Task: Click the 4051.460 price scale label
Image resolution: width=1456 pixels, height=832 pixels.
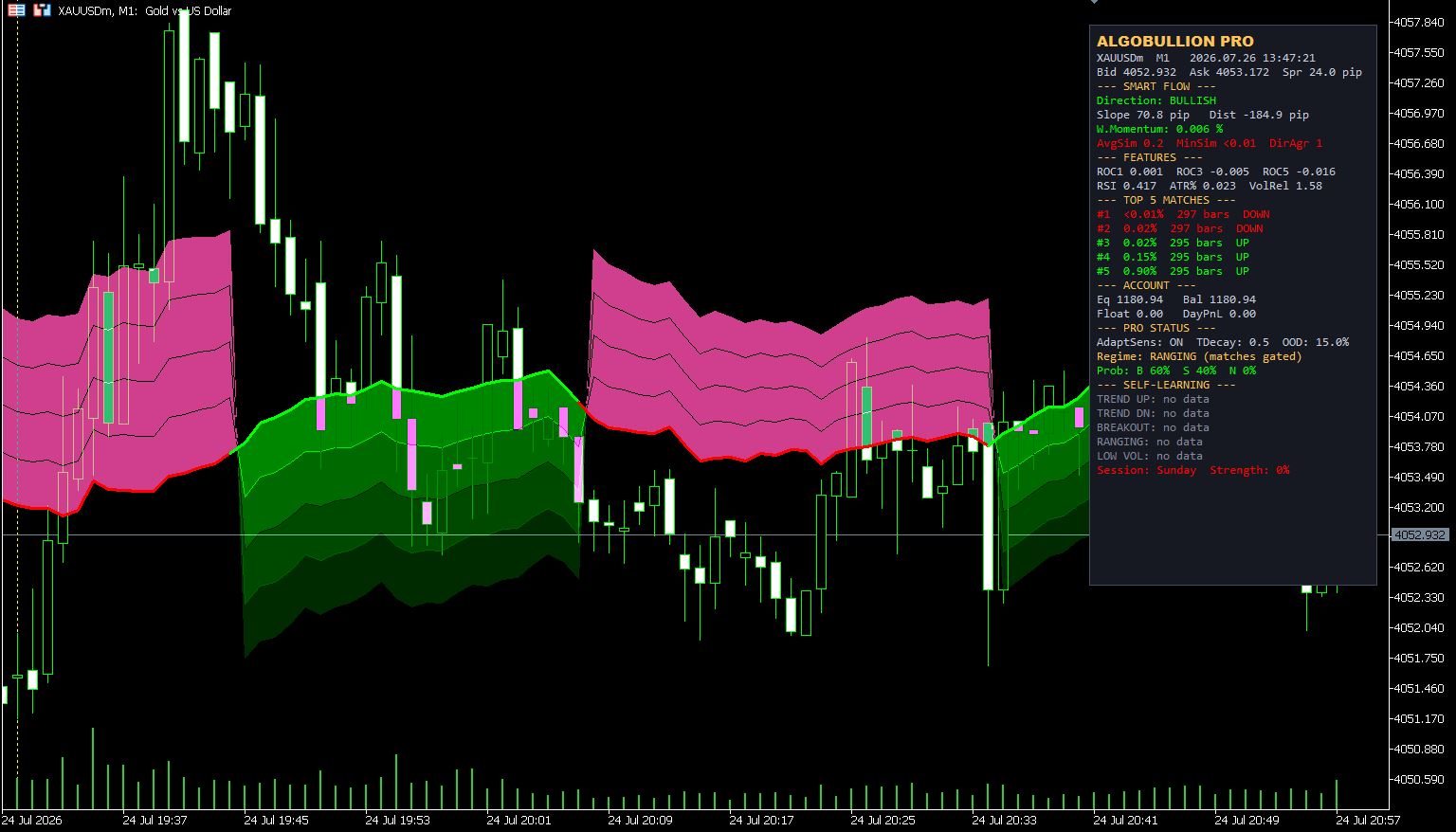Action: tap(1419, 688)
